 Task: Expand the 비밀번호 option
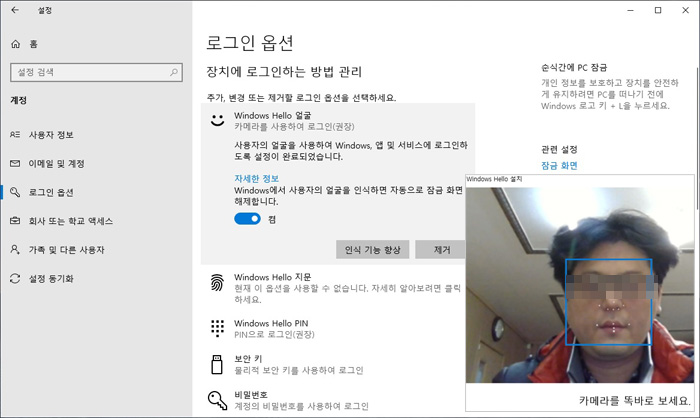click(x=338, y=400)
